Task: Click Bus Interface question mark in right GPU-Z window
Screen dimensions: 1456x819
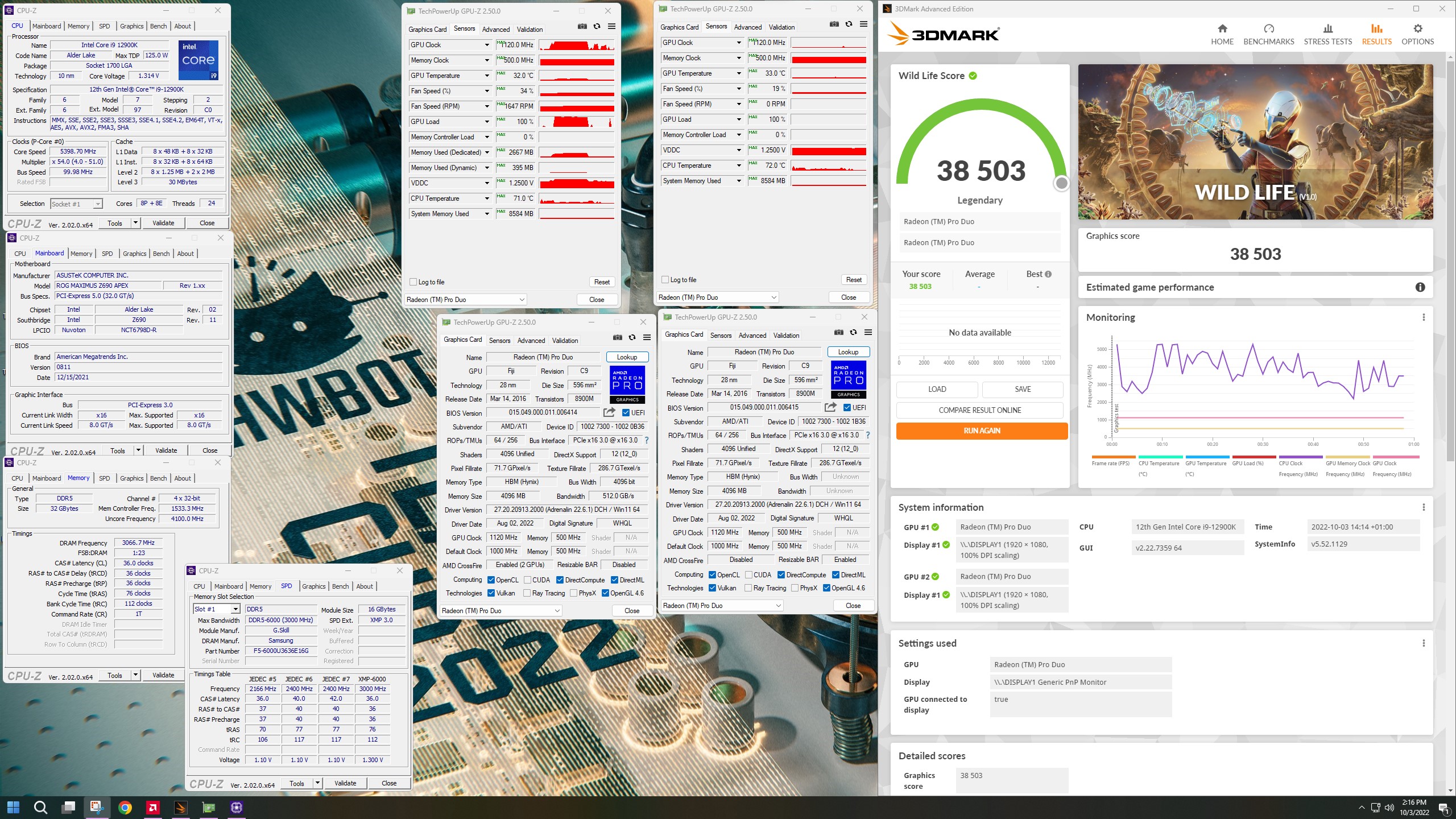Action: pos(867,435)
